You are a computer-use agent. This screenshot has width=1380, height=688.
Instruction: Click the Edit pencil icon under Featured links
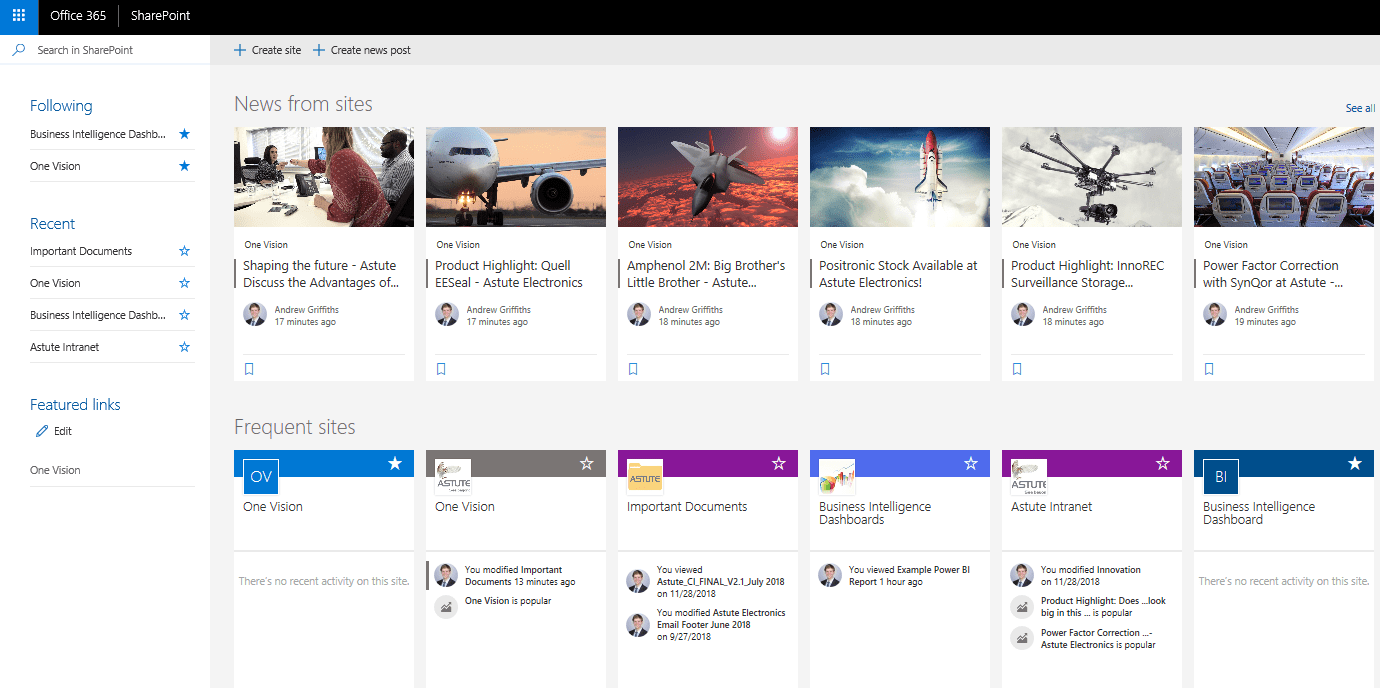pyautogui.click(x=42, y=431)
